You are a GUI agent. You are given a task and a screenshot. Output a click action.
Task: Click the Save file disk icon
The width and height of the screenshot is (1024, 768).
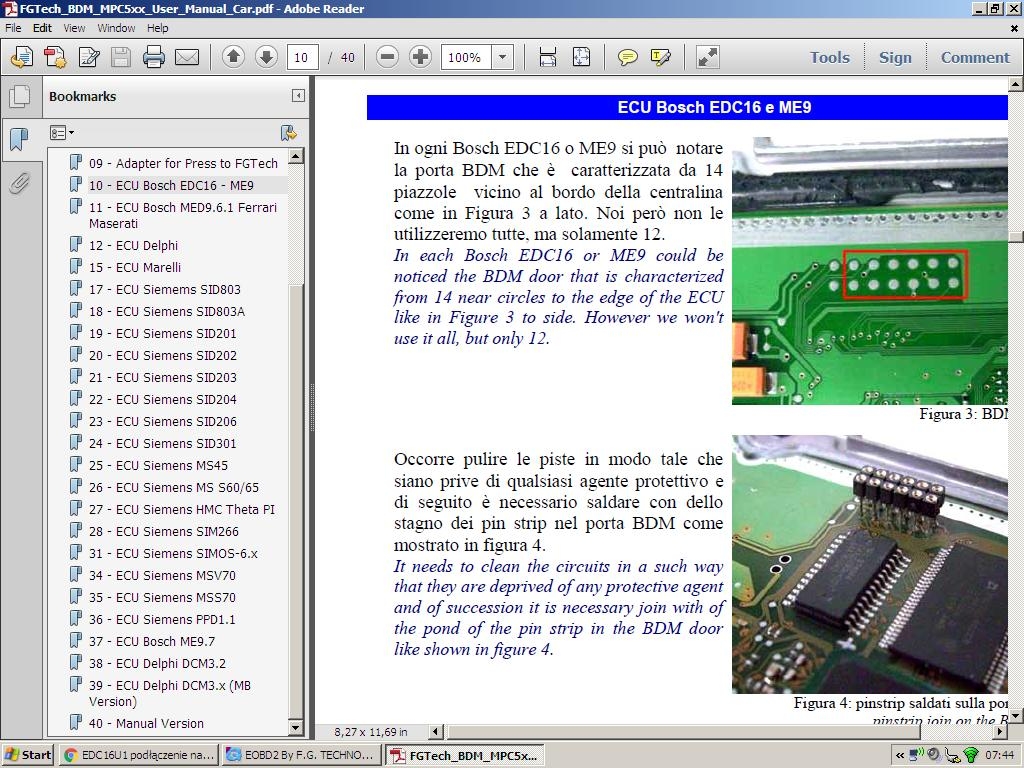121,57
